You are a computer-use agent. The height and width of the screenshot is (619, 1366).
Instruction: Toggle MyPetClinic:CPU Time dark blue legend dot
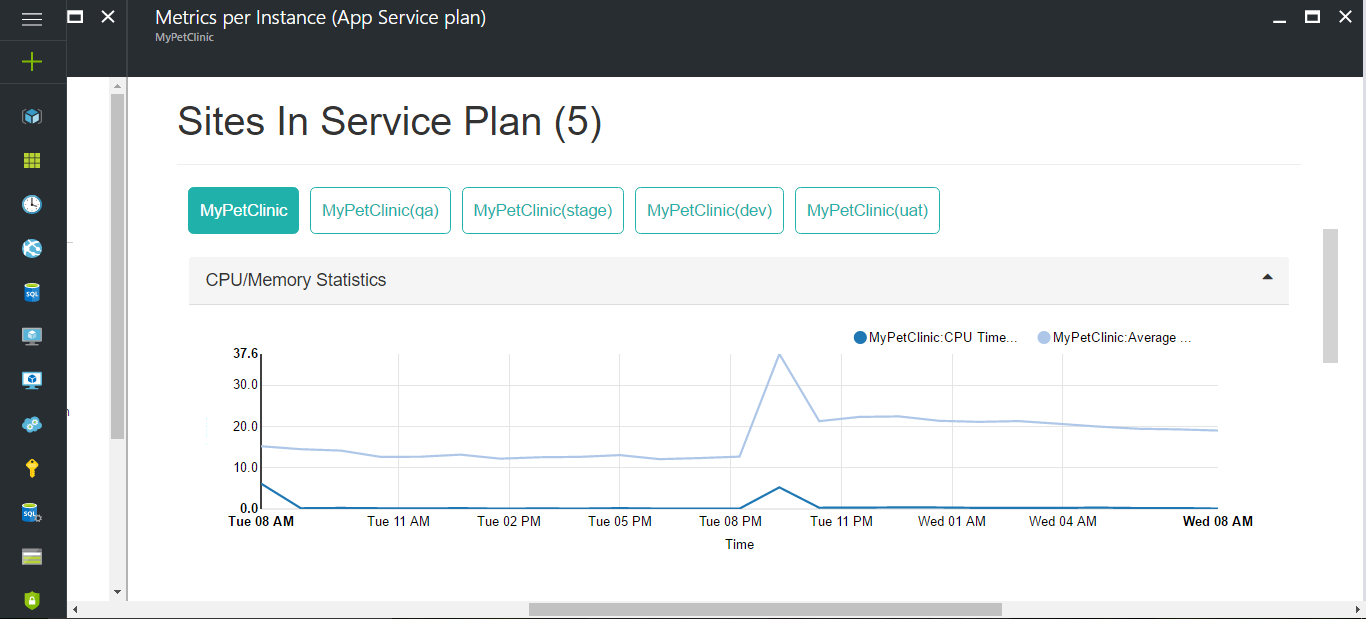click(860, 338)
